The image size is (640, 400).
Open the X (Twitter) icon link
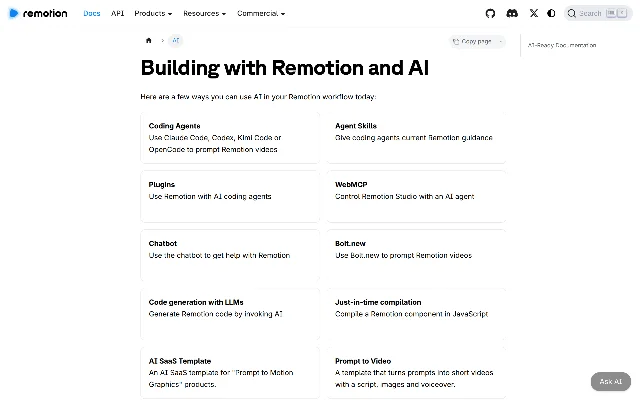click(533, 13)
